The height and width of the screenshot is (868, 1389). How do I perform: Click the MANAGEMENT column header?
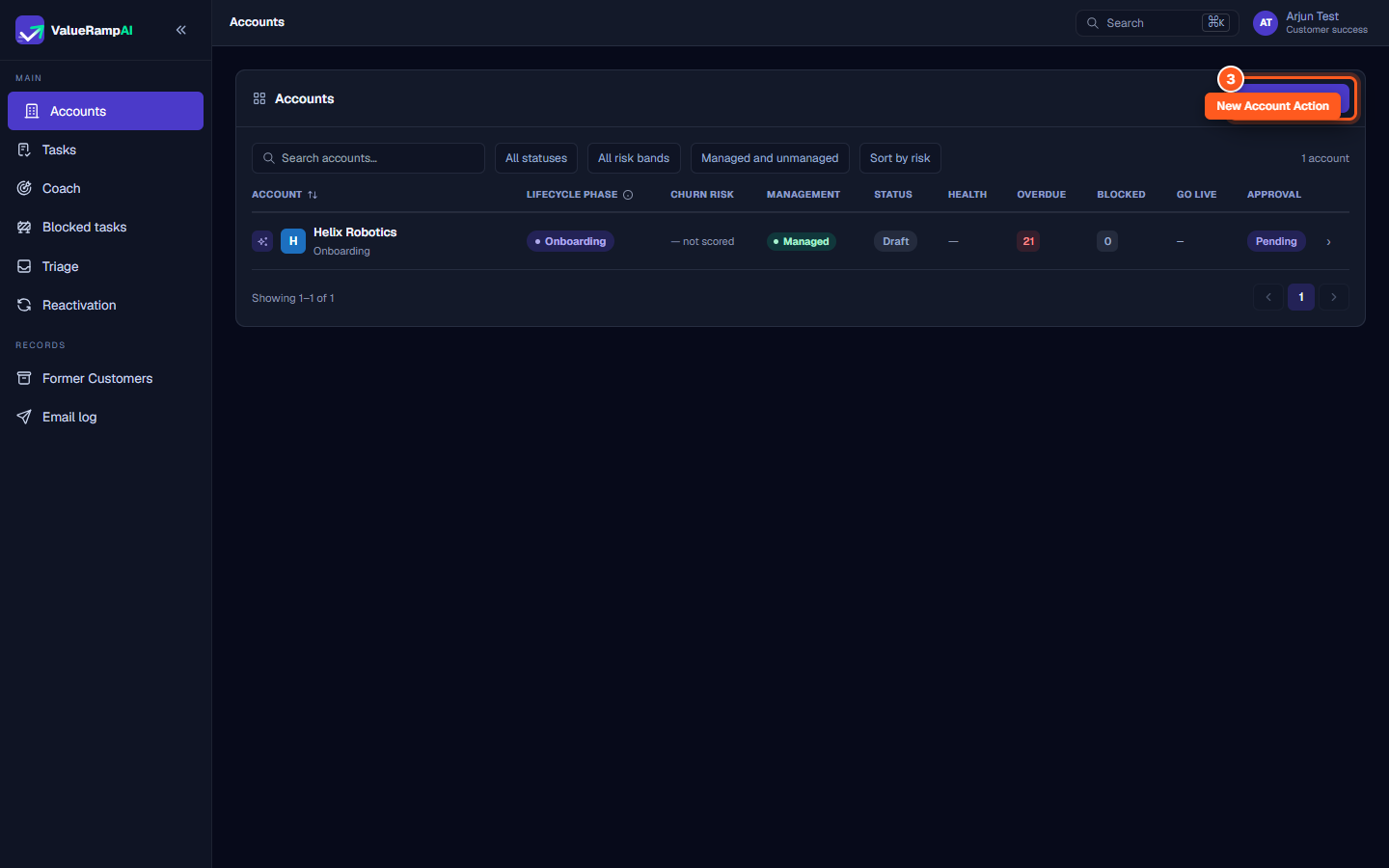pyautogui.click(x=803, y=195)
